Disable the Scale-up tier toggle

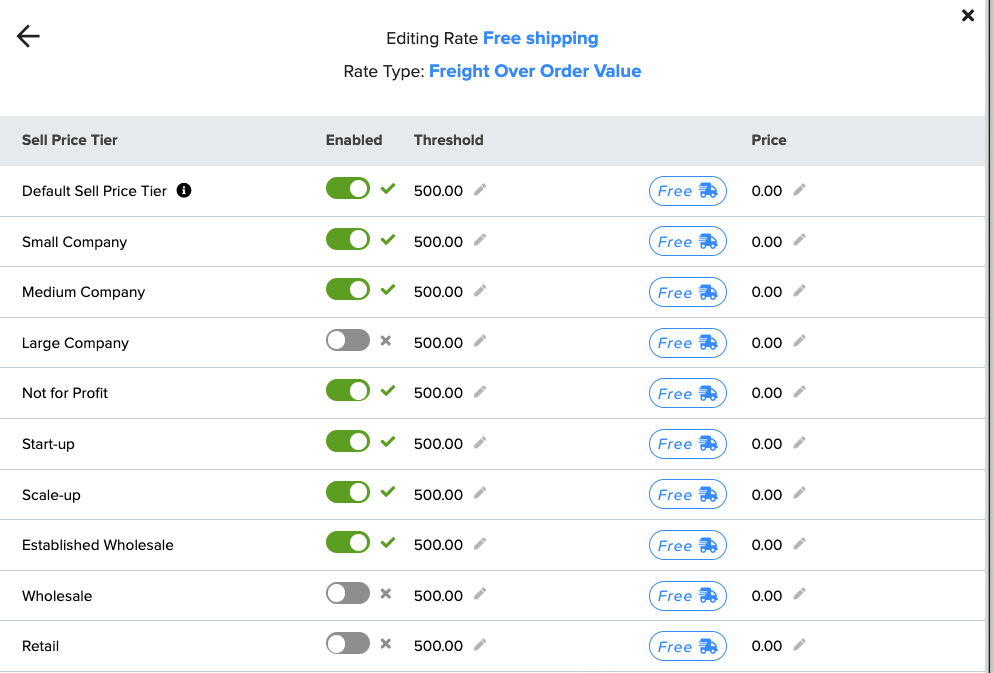coord(348,492)
